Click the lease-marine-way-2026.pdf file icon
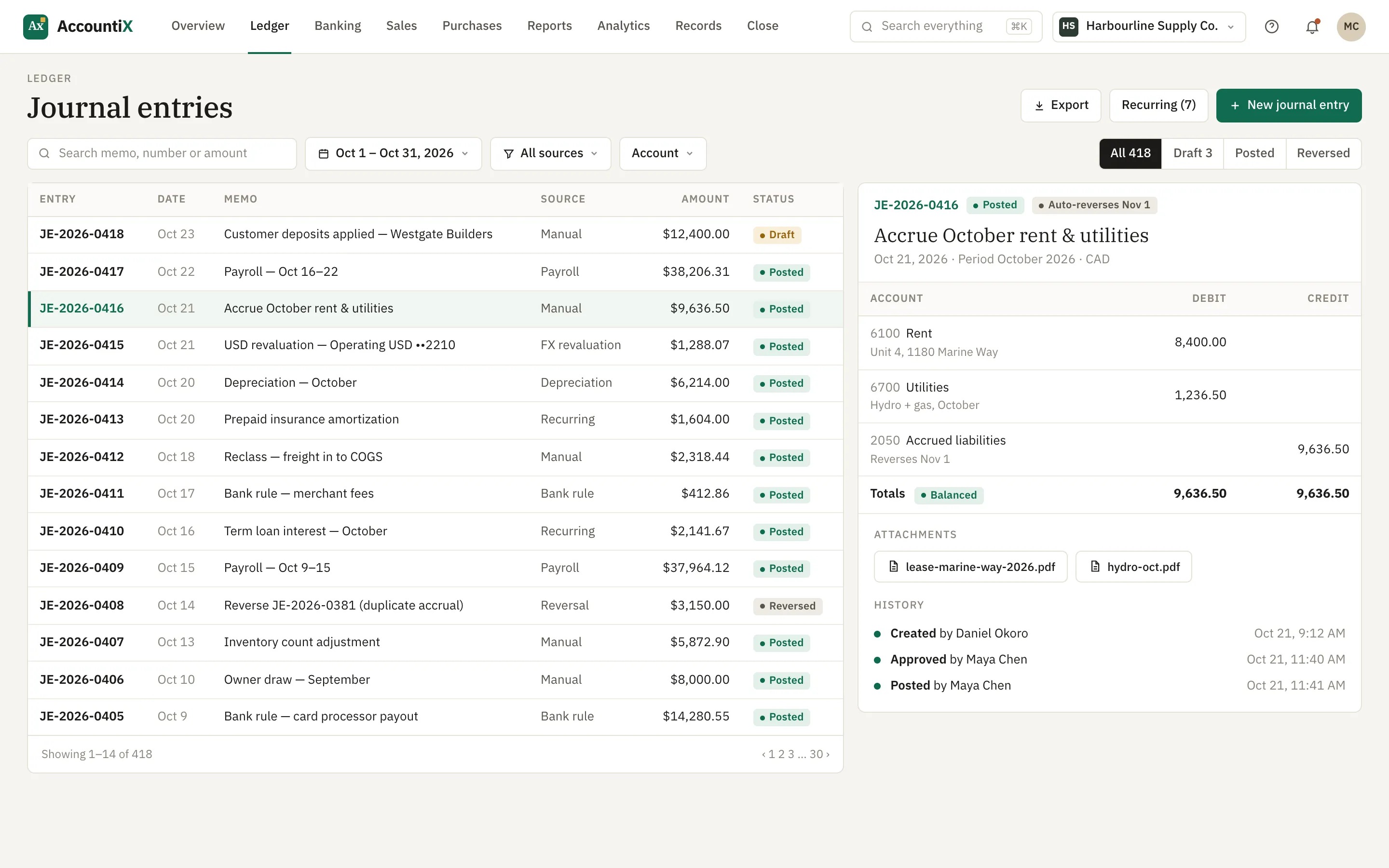The width and height of the screenshot is (1389, 868). click(894, 567)
